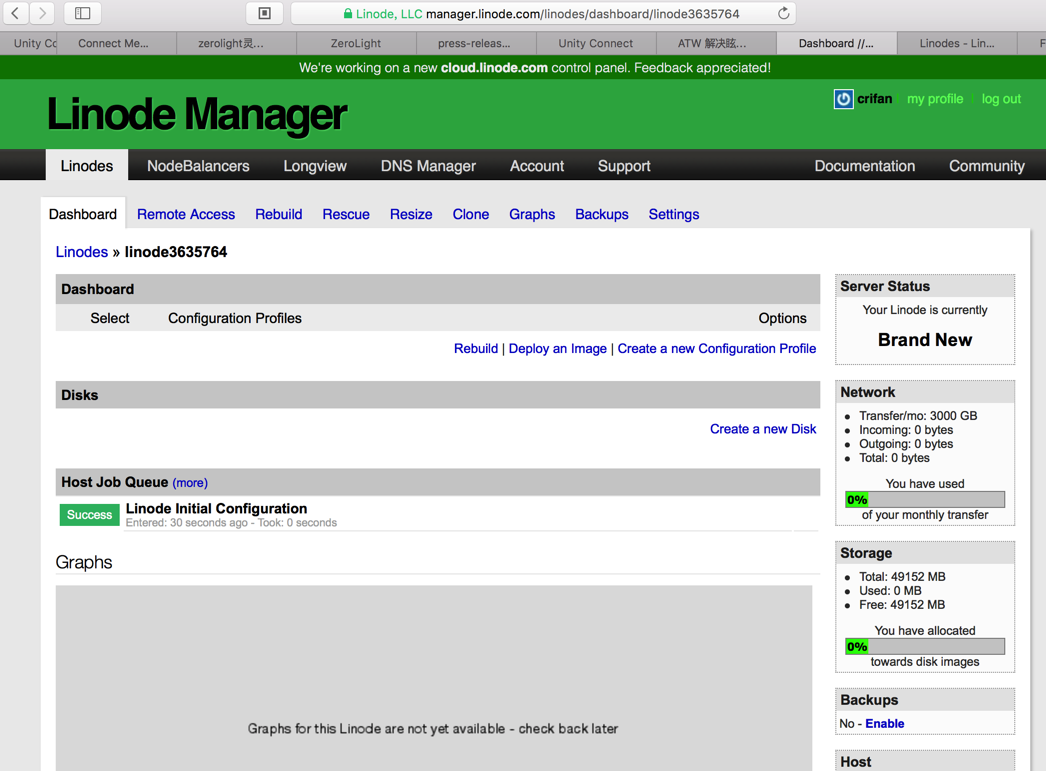
Task: Click the Linode Manager logo title
Action: [197, 114]
